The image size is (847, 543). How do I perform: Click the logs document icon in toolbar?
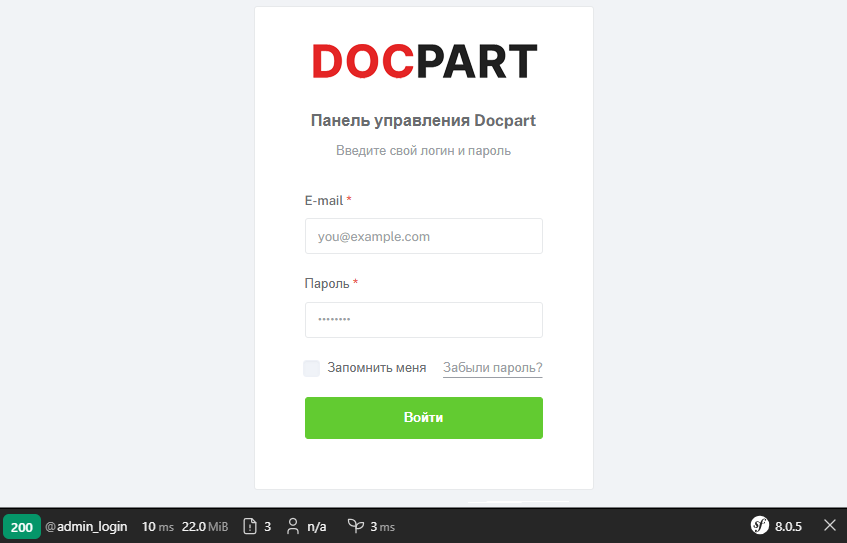(250, 526)
